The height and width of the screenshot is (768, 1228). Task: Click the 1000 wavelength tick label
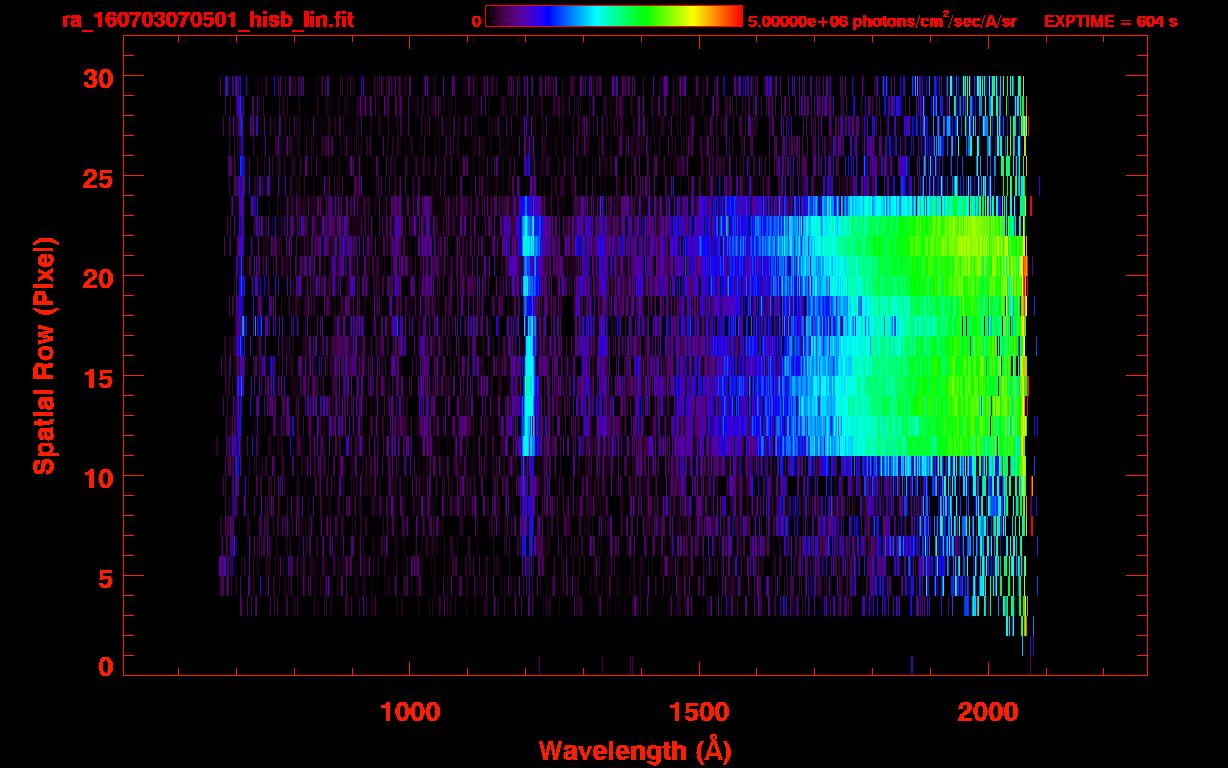point(410,712)
